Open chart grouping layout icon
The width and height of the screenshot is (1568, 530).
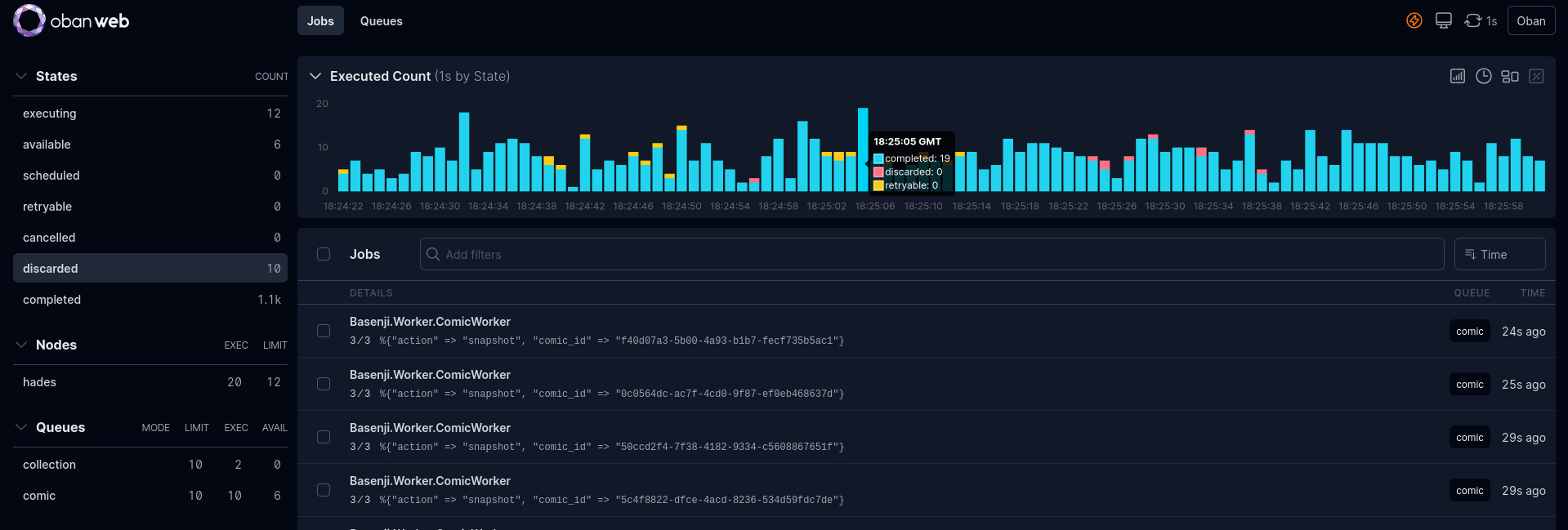click(x=1510, y=76)
